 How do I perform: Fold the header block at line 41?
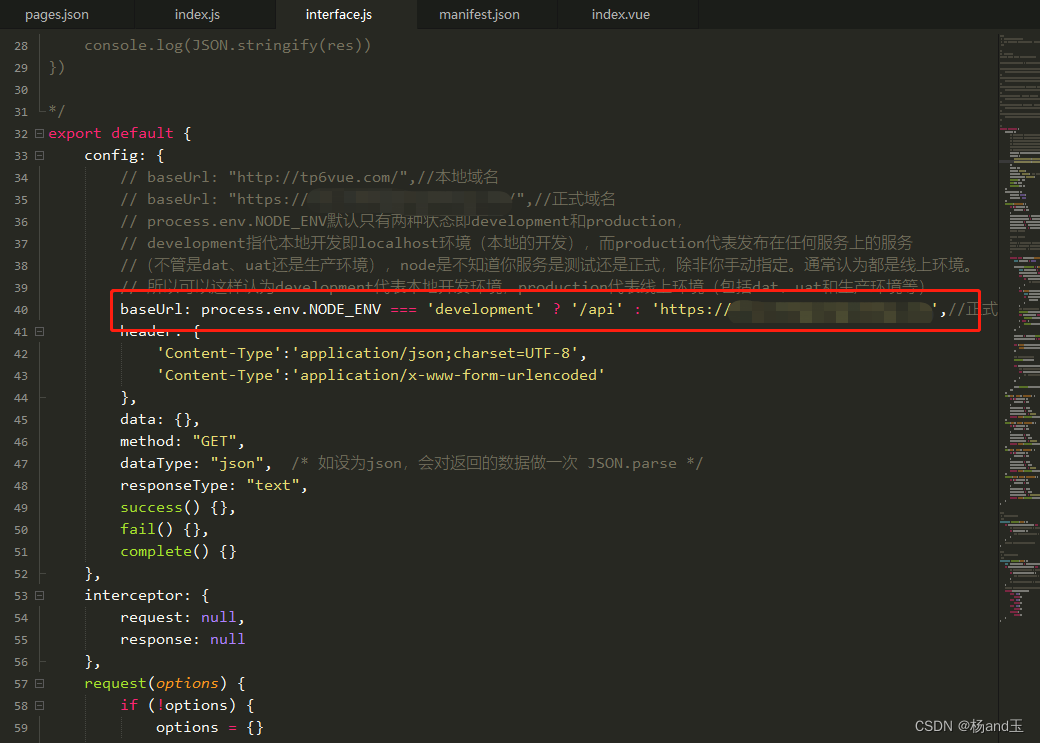(39, 331)
